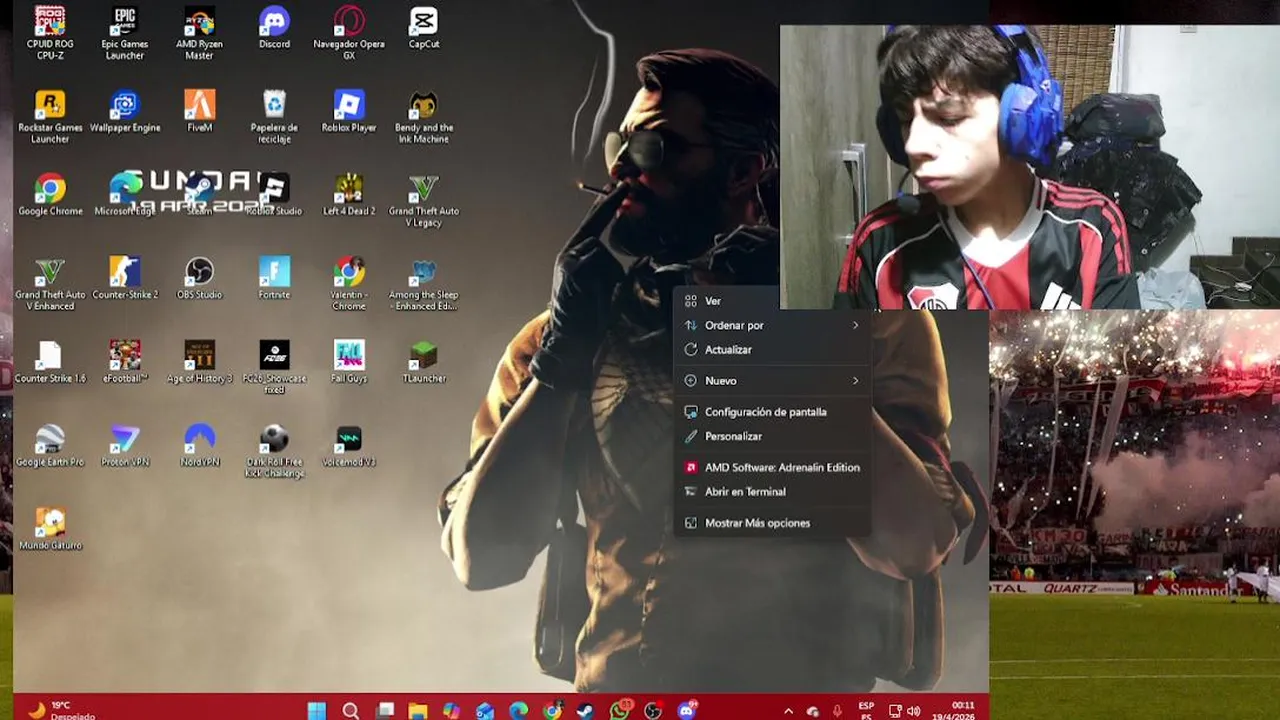The height and width of the screenshot is (720, 1280).
Task: Select Among the Sleep Enhanced Edition icon
Action: tap(424, 284)
